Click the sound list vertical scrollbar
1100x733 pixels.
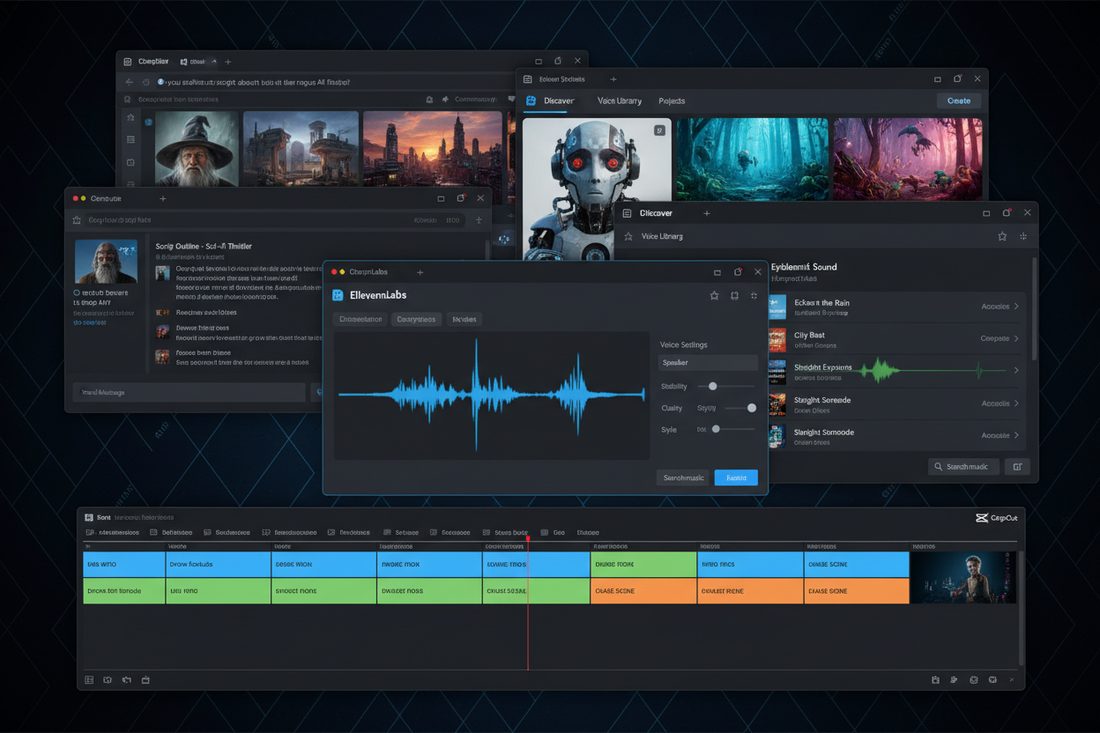point(1034,309)
